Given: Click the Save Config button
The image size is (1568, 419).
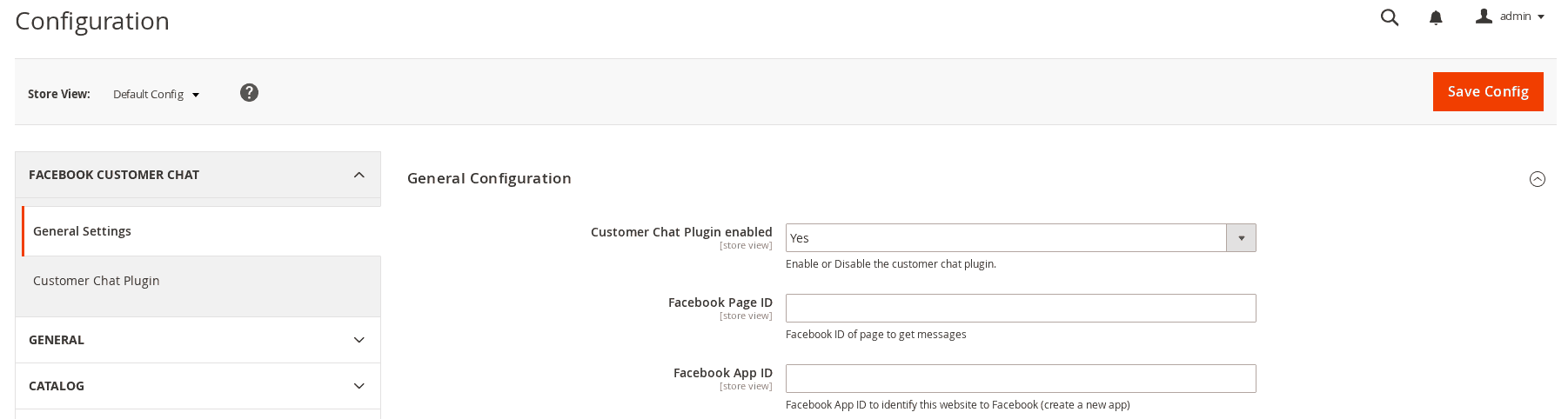Looking at the screenshot, I should (x=1488, y=92).
